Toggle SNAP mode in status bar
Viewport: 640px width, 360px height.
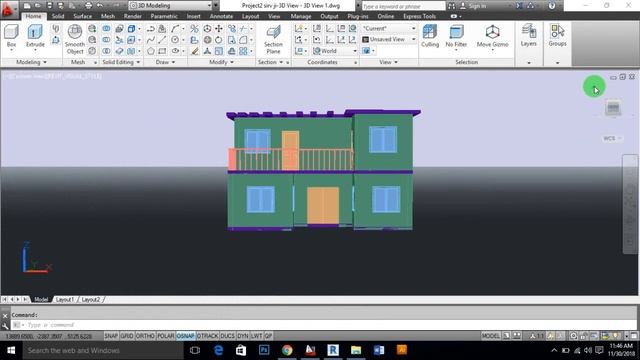(111, 336)
